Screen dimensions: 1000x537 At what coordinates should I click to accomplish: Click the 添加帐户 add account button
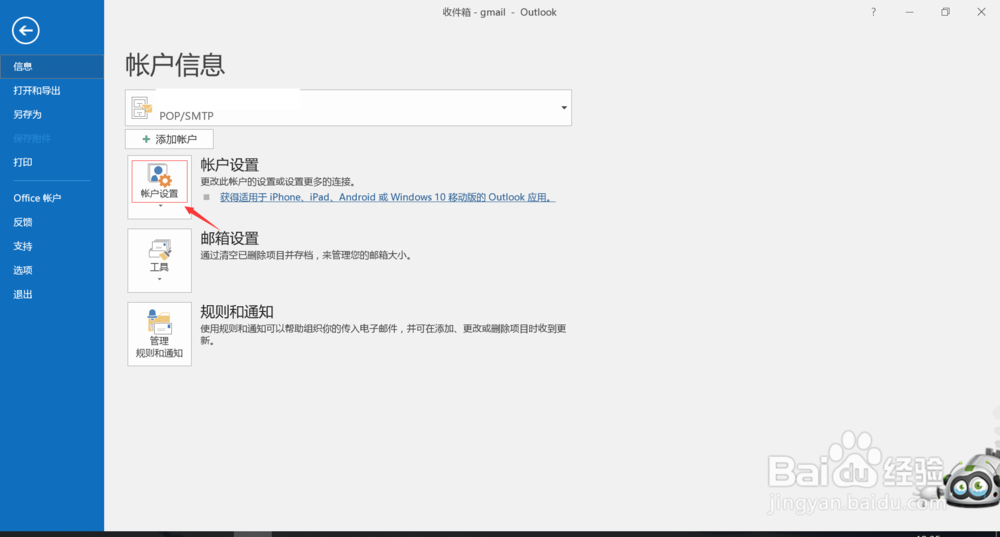[x=169, y=139]
